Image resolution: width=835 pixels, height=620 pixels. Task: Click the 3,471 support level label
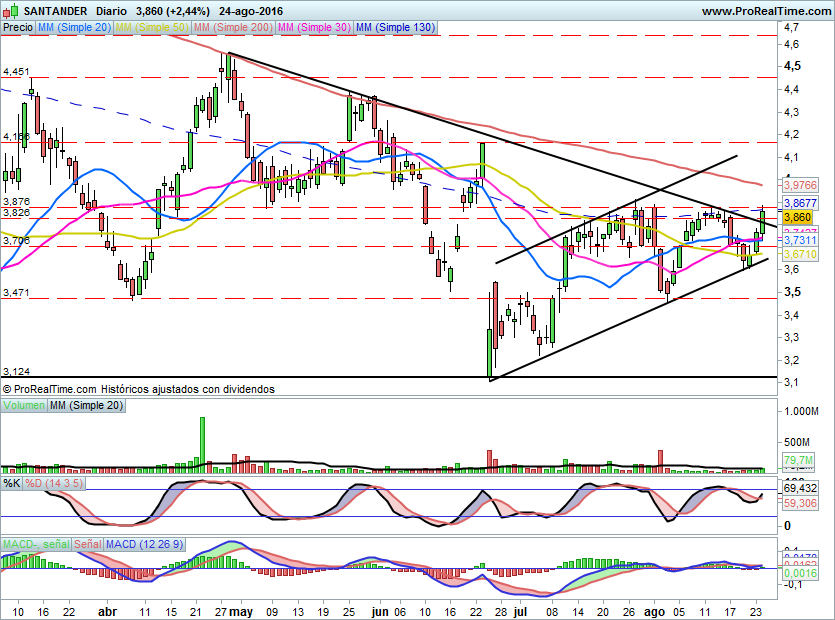pos(16,292)
